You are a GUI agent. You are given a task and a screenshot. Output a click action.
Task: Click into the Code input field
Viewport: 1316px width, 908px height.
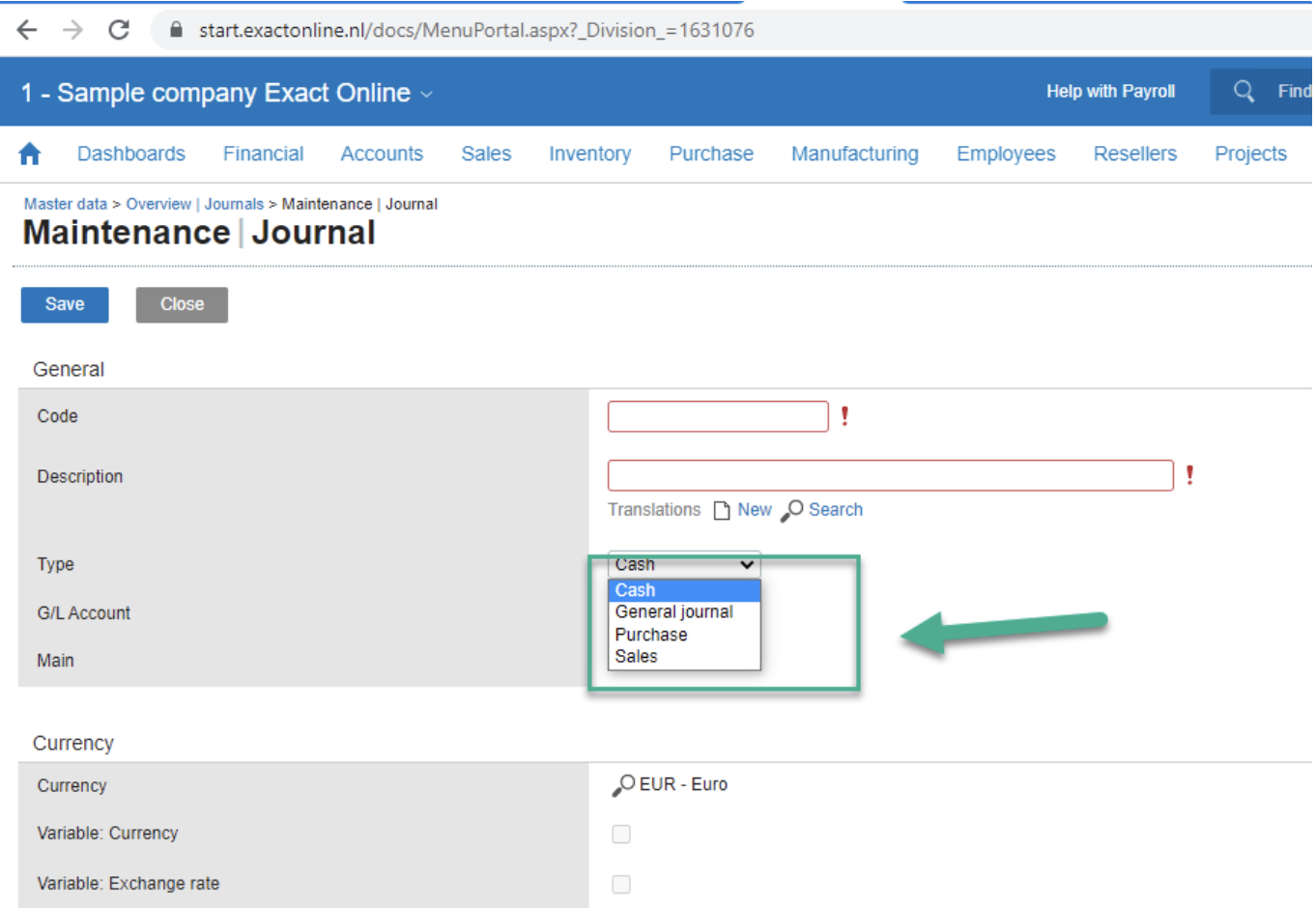tap(718, 416)
